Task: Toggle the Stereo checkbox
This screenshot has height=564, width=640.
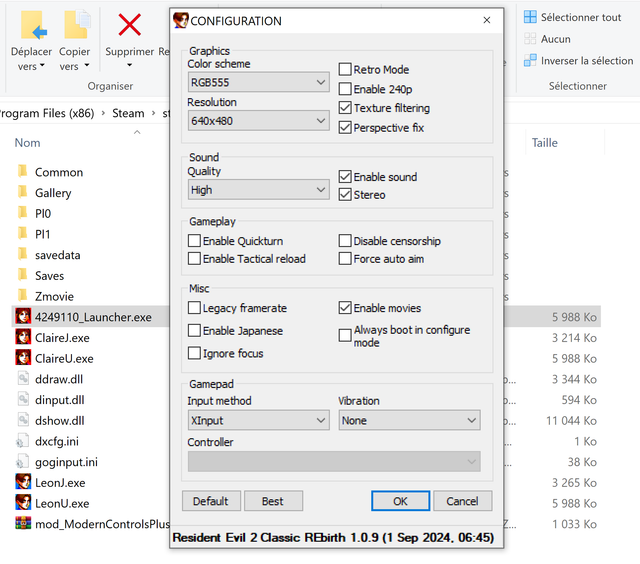Action: 345,195
